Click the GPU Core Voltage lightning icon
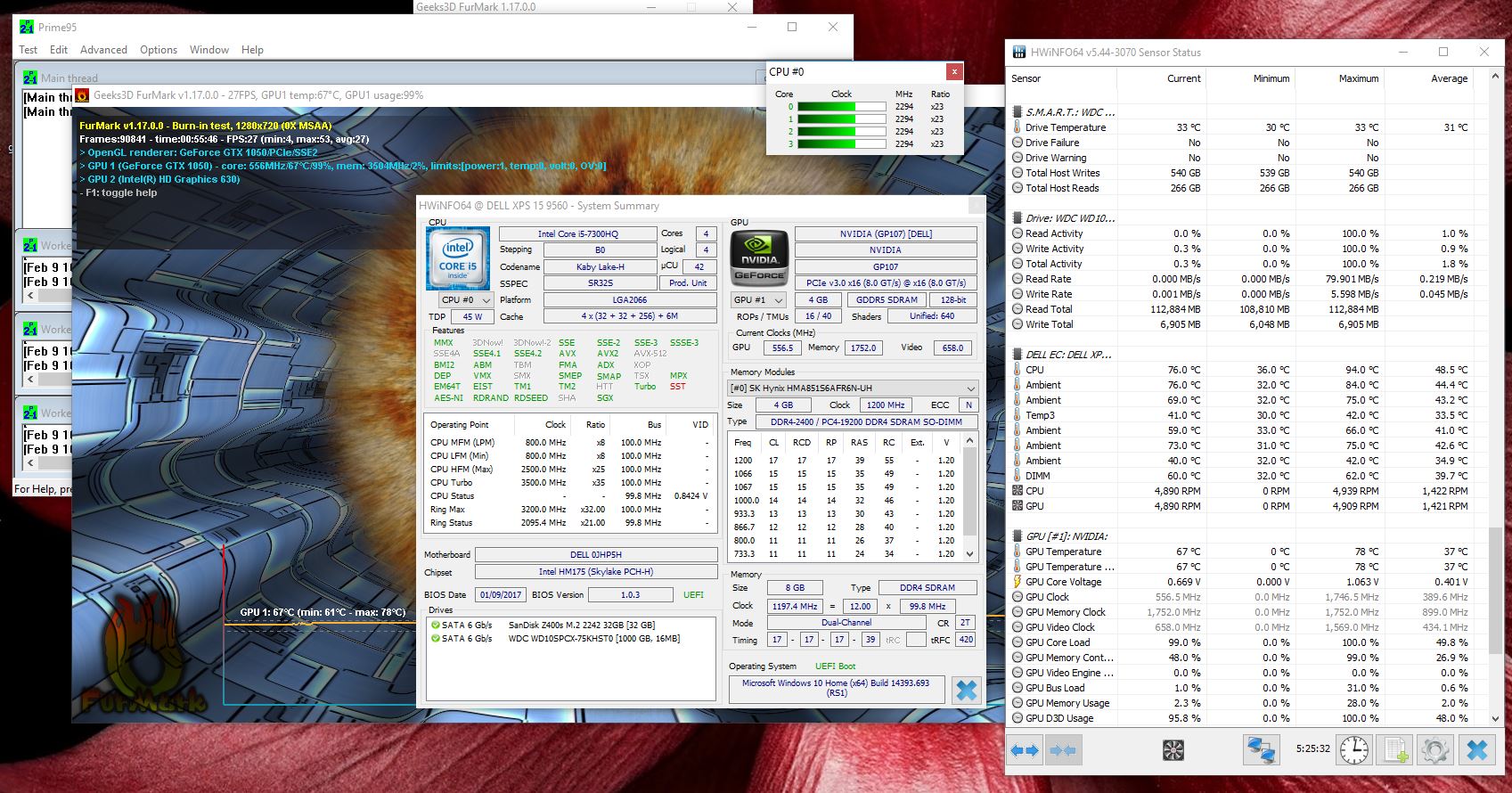Screen dimensions: 1512x793 (1018, 582)
